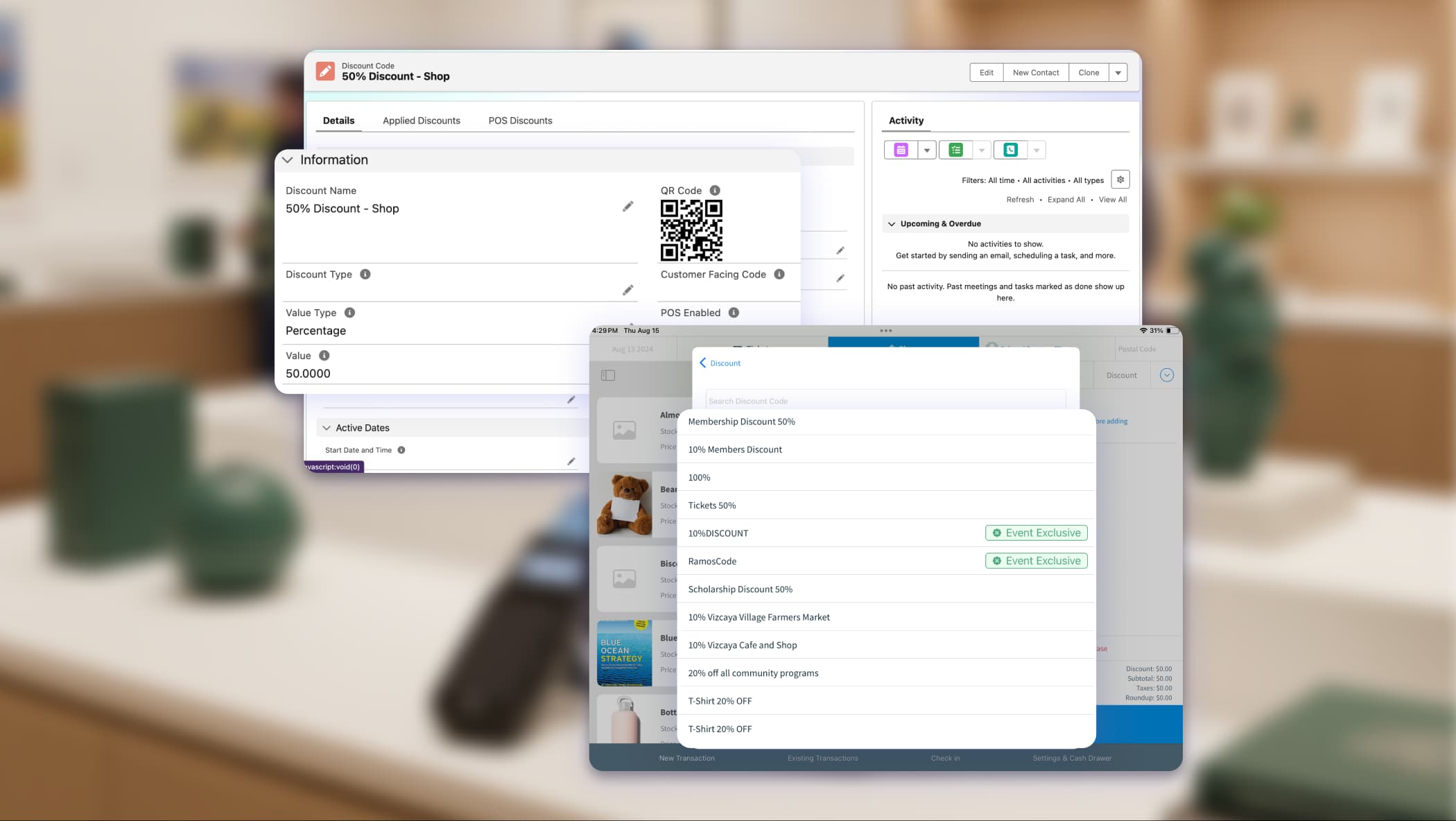This screenshot has width=1456, height=821.
Task: Collapse the Information section
Action: click(288, 159)
